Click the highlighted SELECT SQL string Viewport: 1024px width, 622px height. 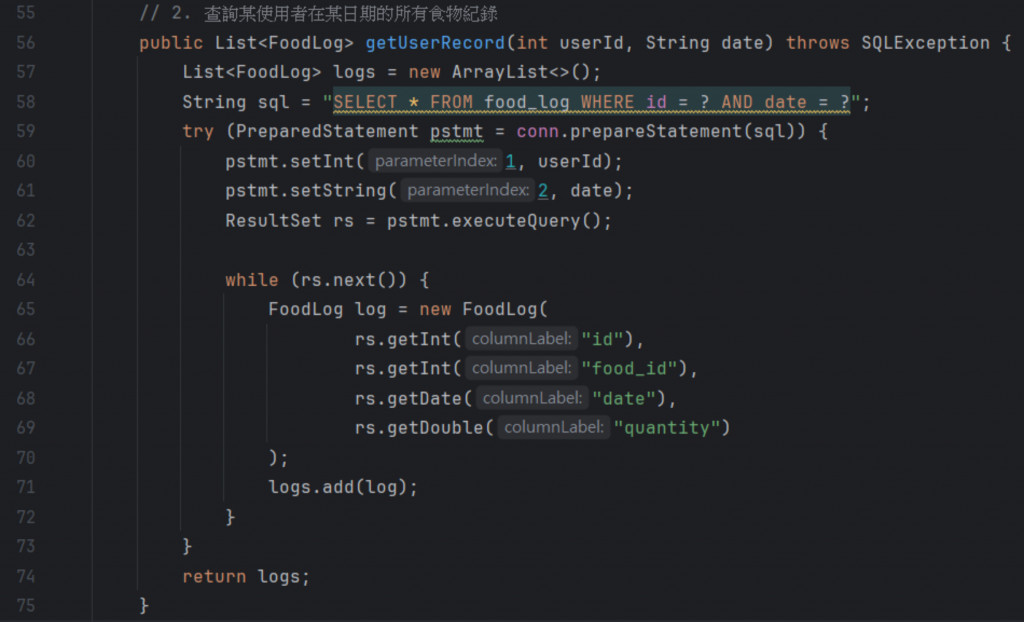click(x=592, y=103)
